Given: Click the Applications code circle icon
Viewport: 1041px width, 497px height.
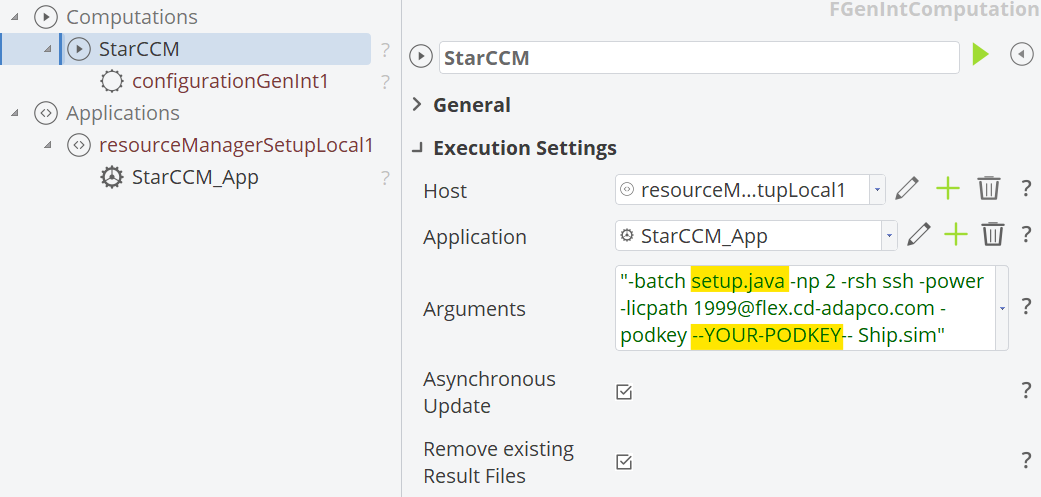Looking at the screenshot, I should click(45, 113).
